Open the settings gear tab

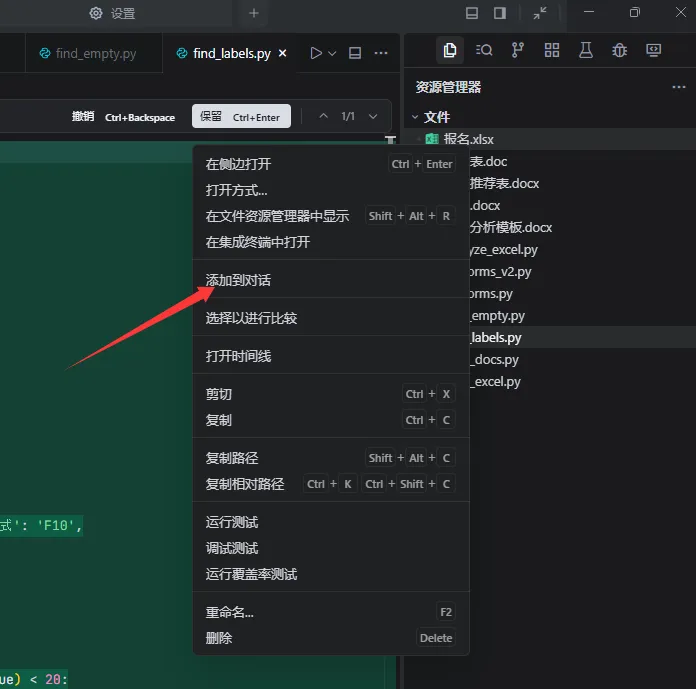112,13
